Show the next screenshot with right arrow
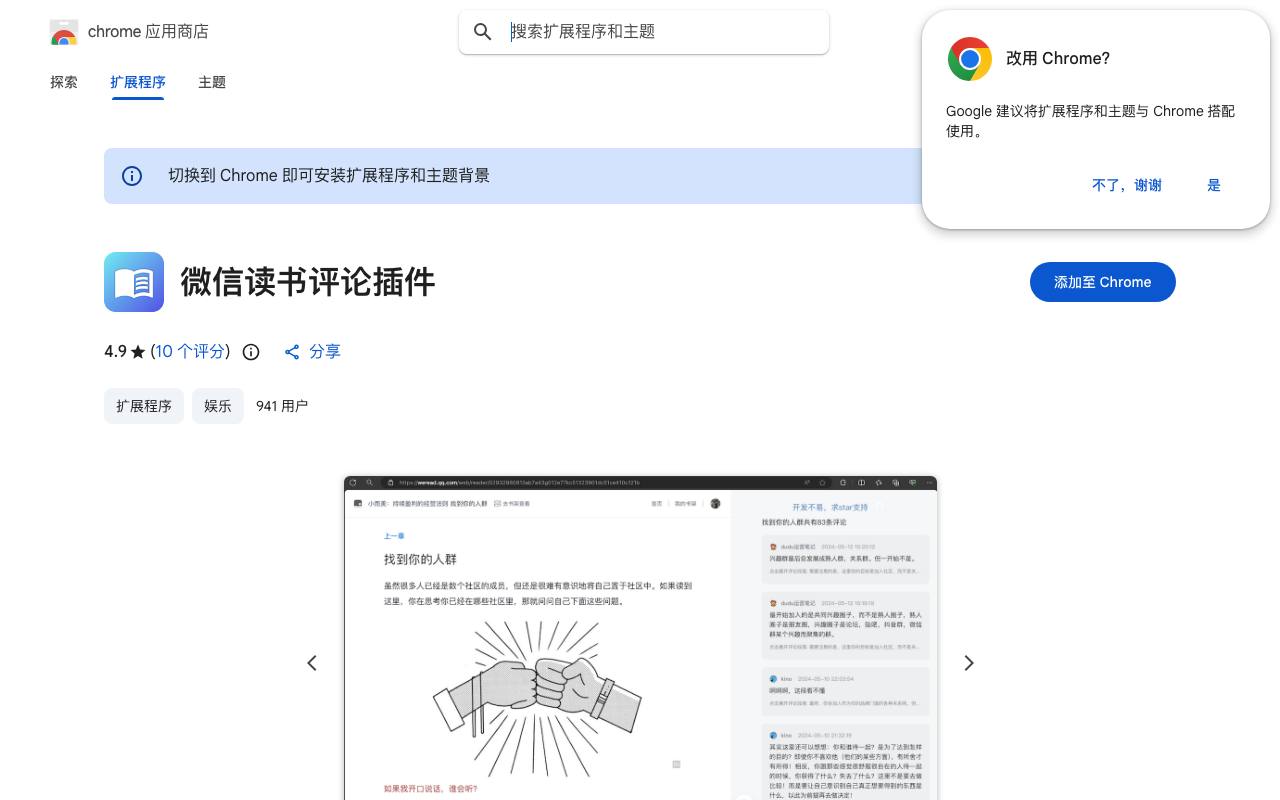The image size is (1280, 800). point(968,663)
